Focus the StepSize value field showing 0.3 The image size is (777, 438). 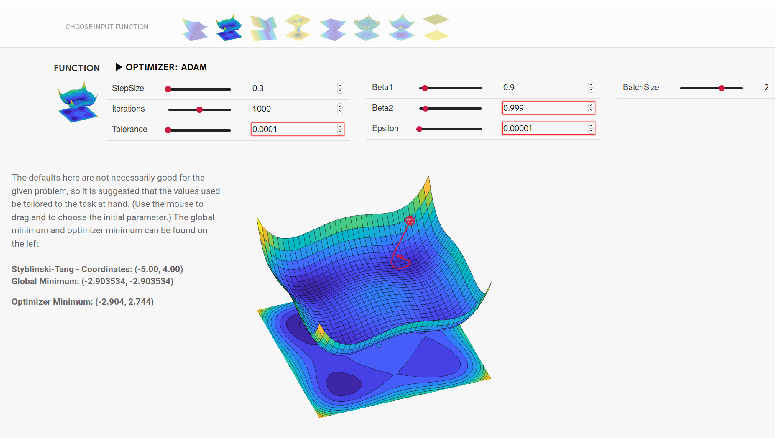coord(297,88)
